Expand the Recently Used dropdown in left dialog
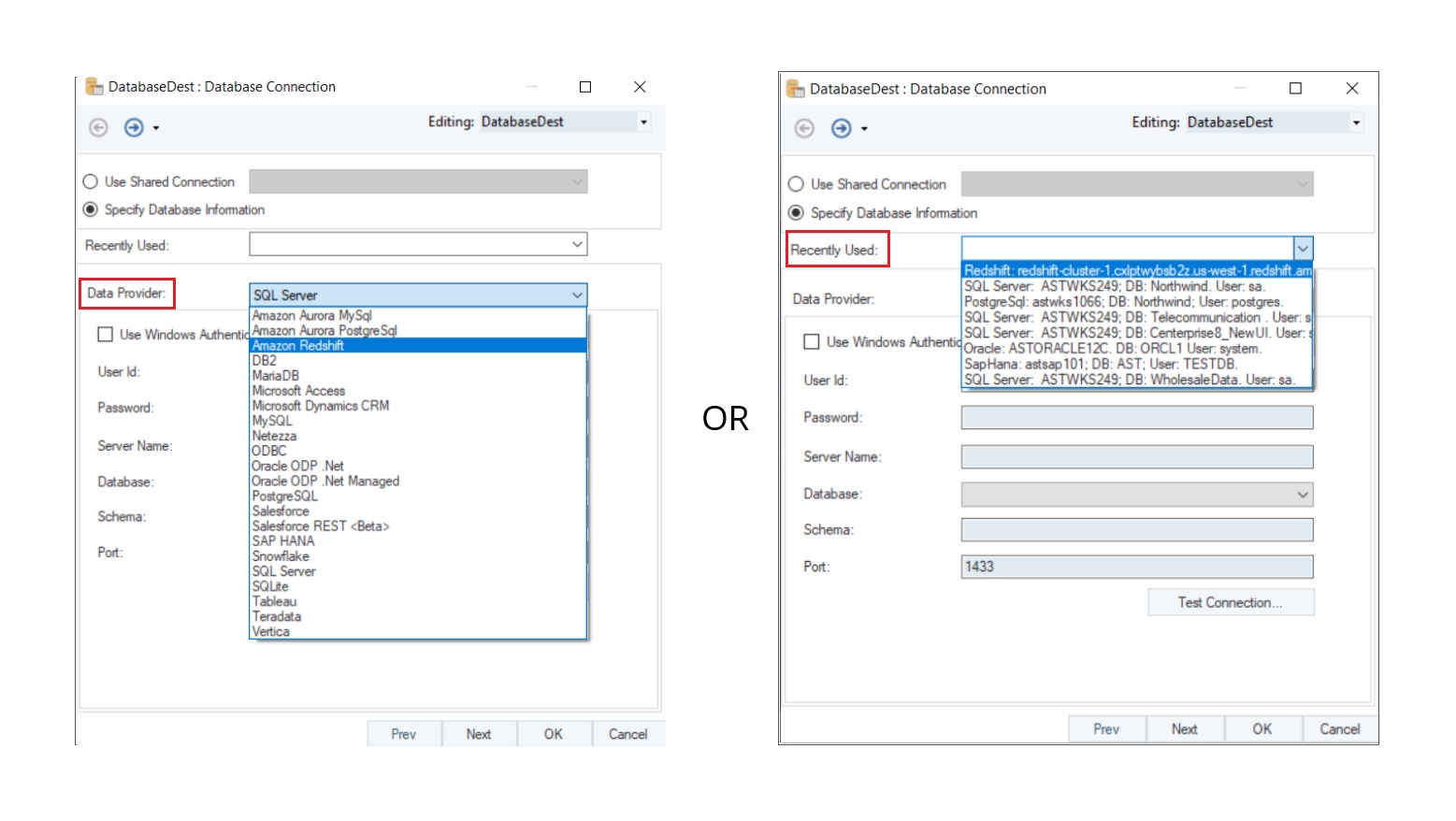1456x821 pixels. point(577,245)
